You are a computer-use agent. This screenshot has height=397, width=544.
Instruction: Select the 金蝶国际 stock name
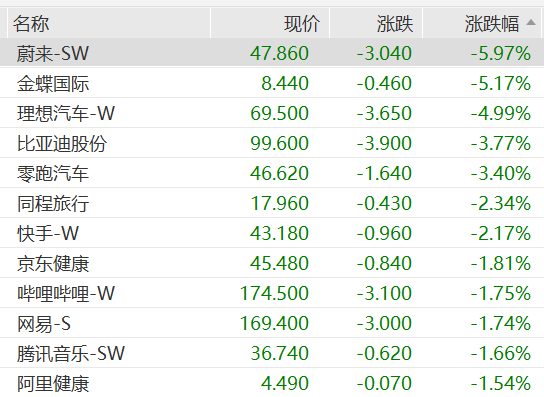coord(53,84)
